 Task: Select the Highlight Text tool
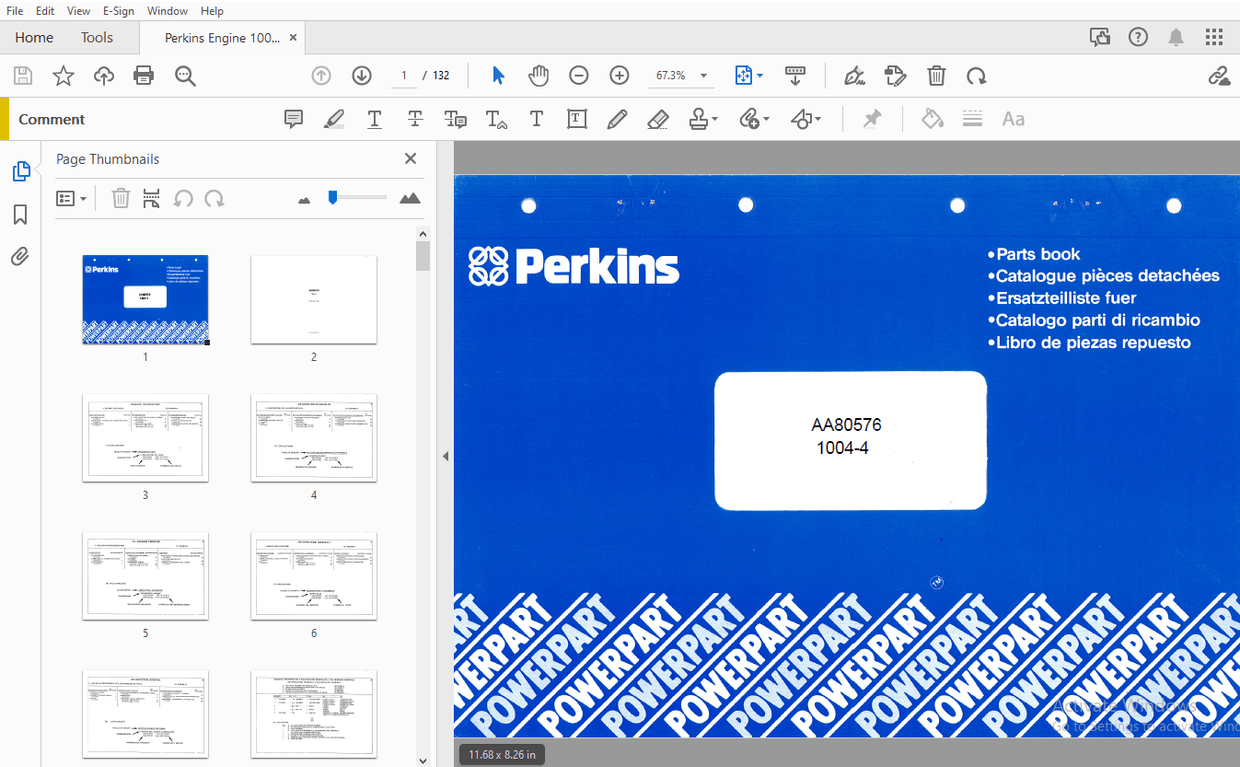(334, 119)
